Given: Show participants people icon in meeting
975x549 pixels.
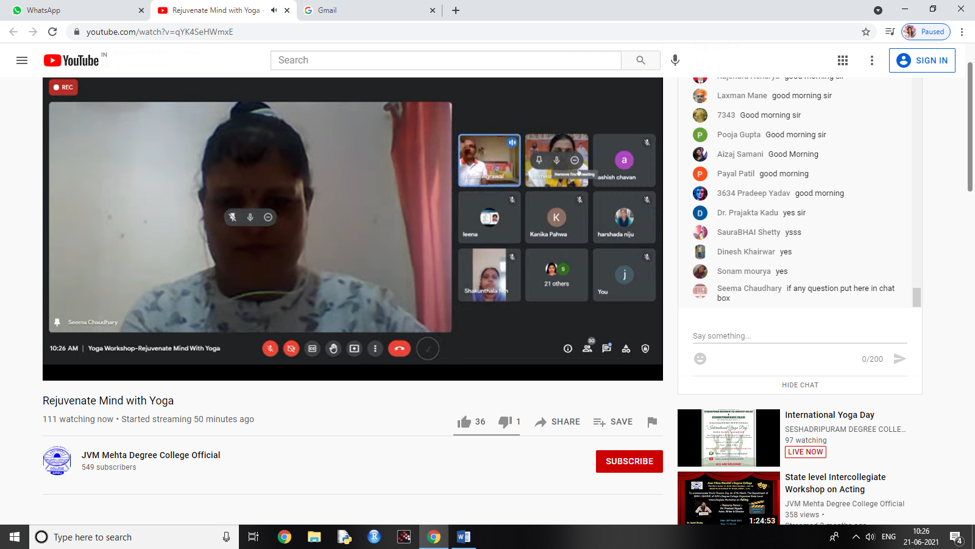Looking at the screenshot, I should [x=587, y=348].
